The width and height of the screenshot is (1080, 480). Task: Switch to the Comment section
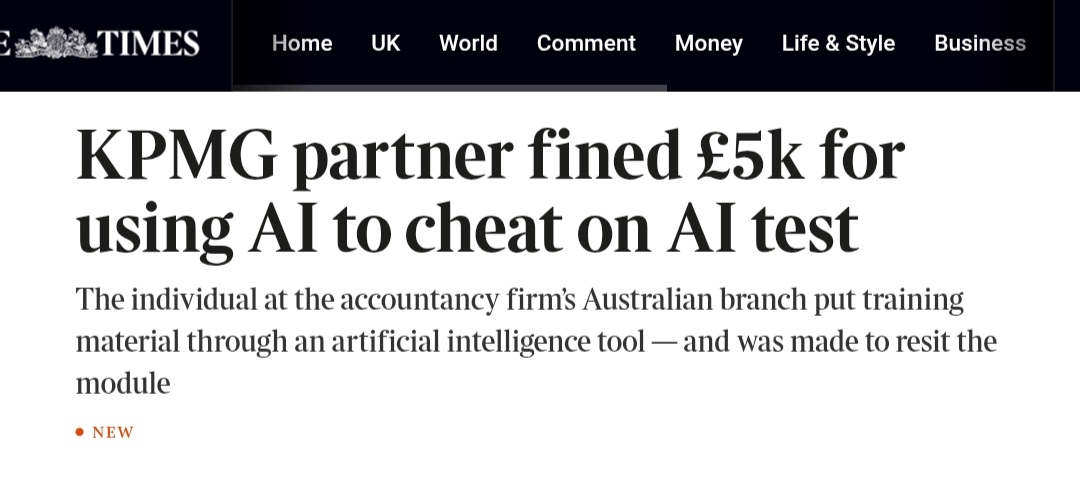pyautogui.click(x=586, y=44)
